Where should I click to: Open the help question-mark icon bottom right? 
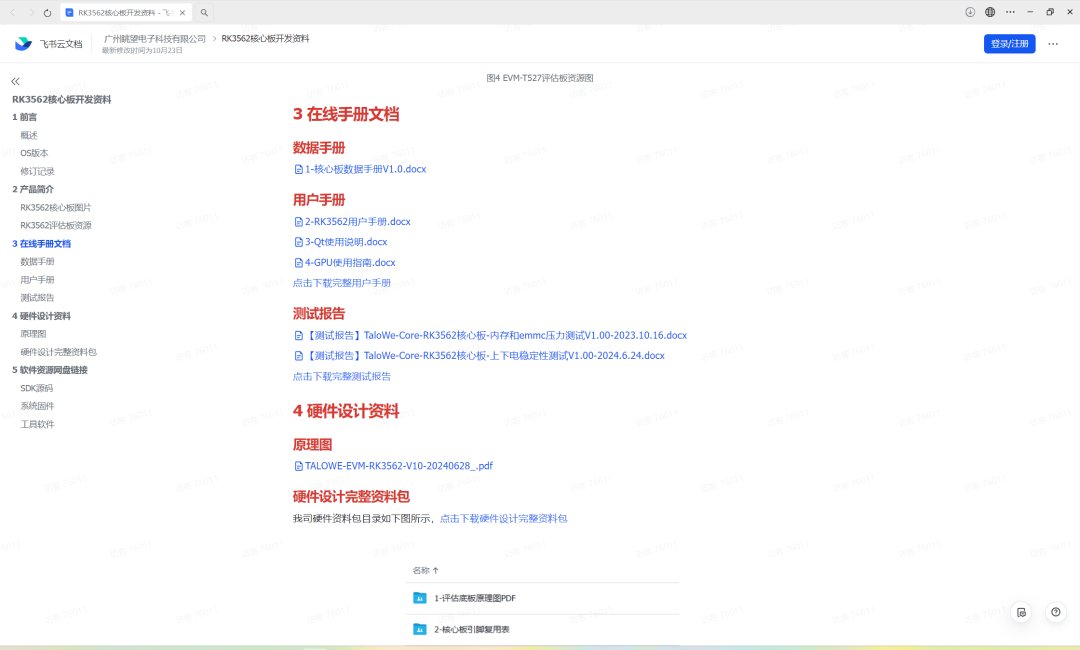pos(1055,612)
